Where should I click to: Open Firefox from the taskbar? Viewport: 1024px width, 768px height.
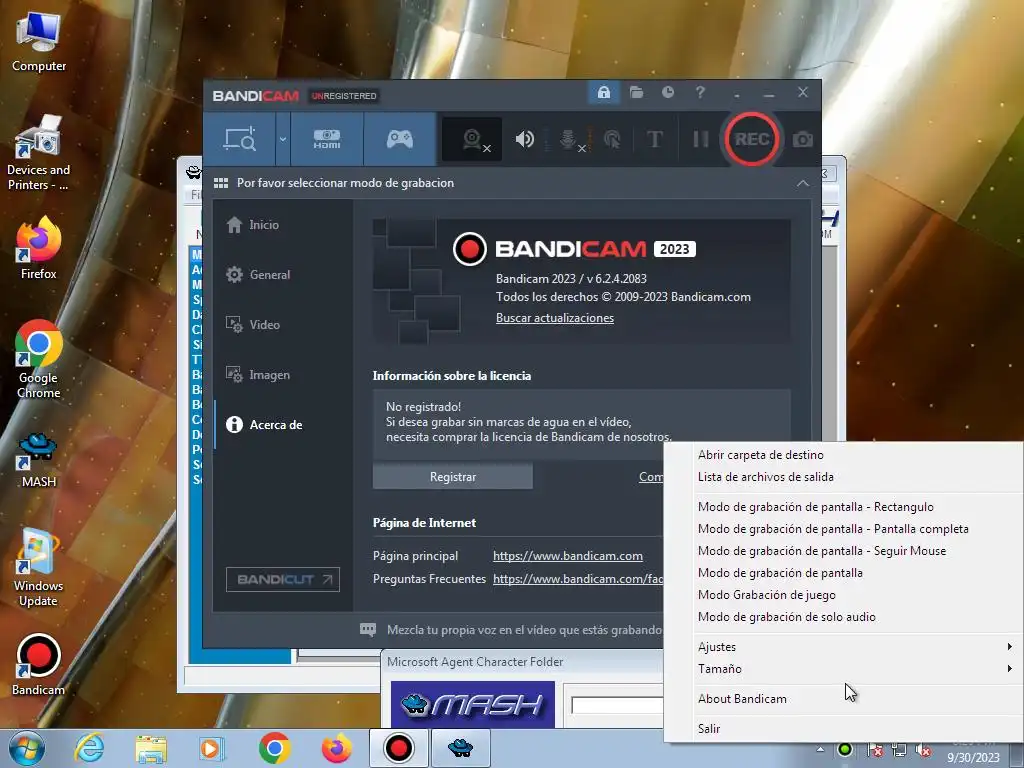[336, 748]
